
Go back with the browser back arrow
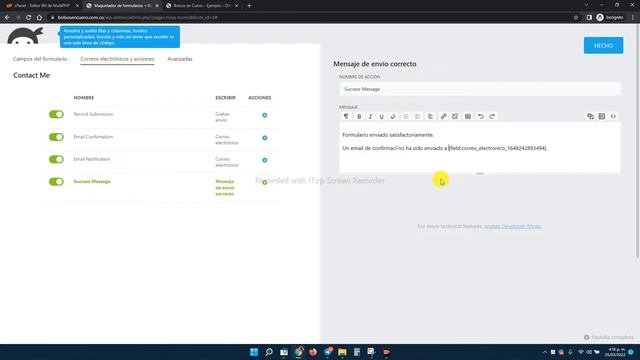7,18
